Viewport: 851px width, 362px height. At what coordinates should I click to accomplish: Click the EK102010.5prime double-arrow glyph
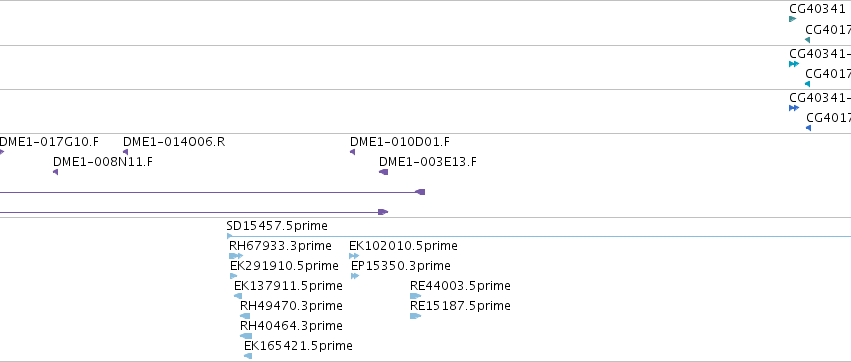click(x=354, y=256)
